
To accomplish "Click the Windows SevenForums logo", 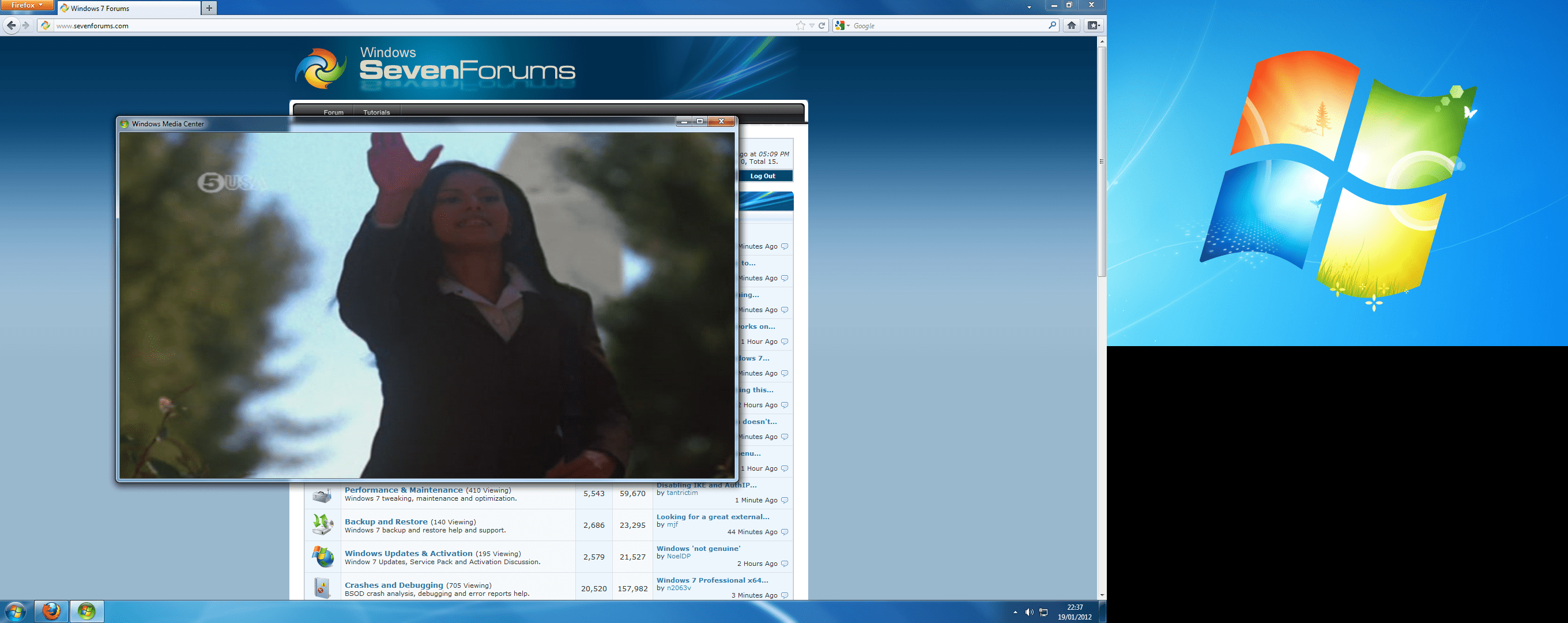I will 435,69.
